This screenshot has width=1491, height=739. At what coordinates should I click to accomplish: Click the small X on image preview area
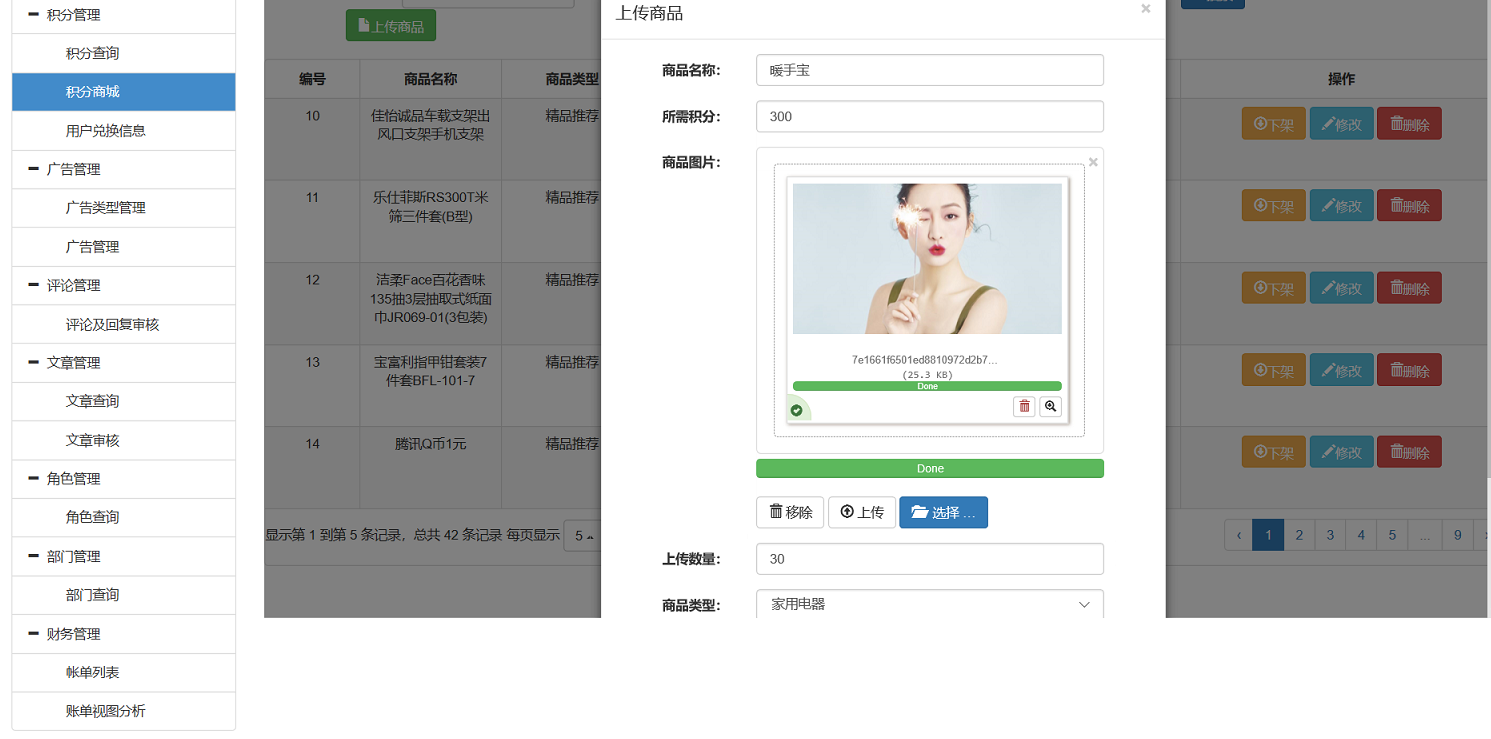pyautogui.click(x=1093, y=162)
